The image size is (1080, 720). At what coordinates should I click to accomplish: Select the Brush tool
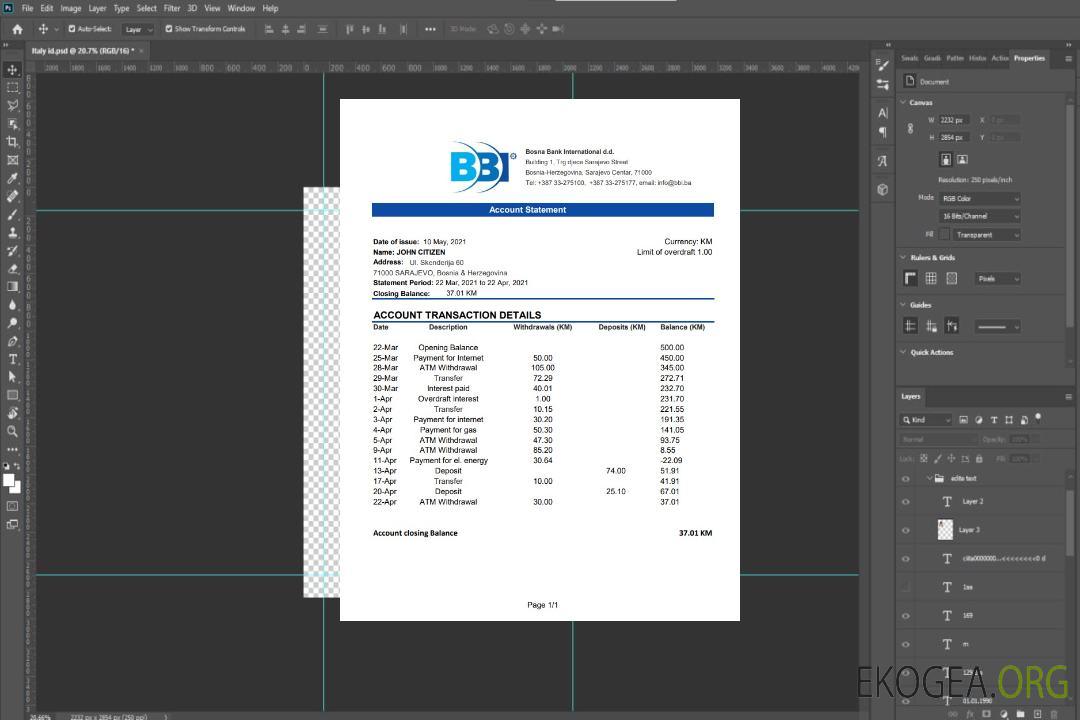[x=12, y=214]
